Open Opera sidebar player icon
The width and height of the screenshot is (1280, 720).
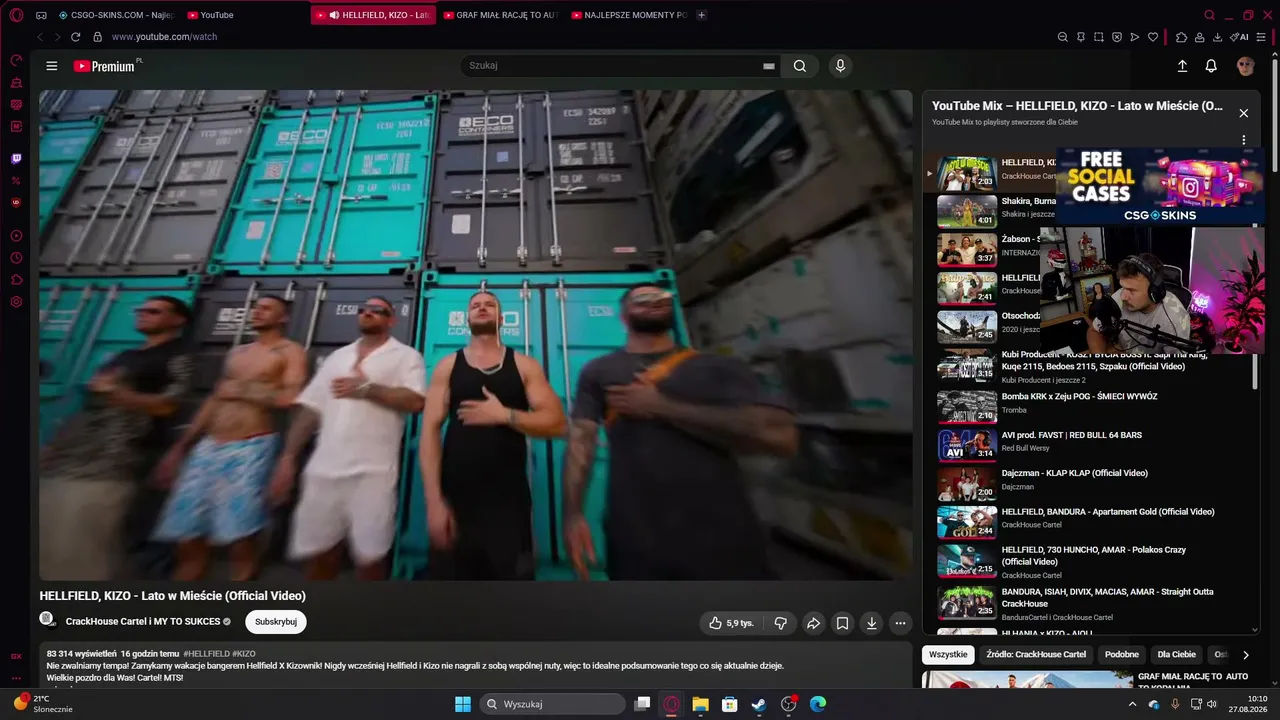coord(16,236)
